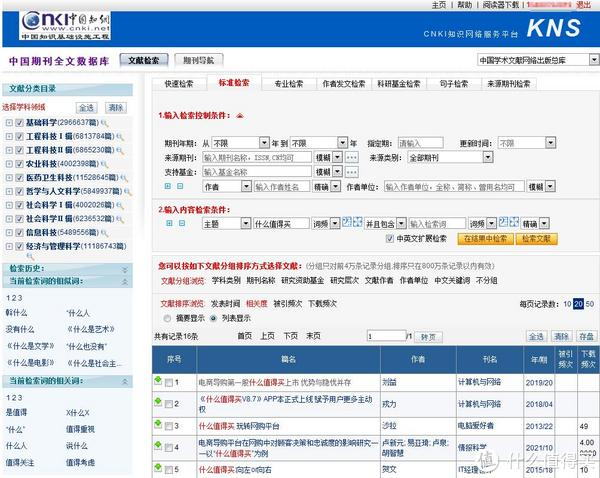
Task: Switch to the 科研基金检索 tab
Action: pyautogui.click(x=399, y=84)
